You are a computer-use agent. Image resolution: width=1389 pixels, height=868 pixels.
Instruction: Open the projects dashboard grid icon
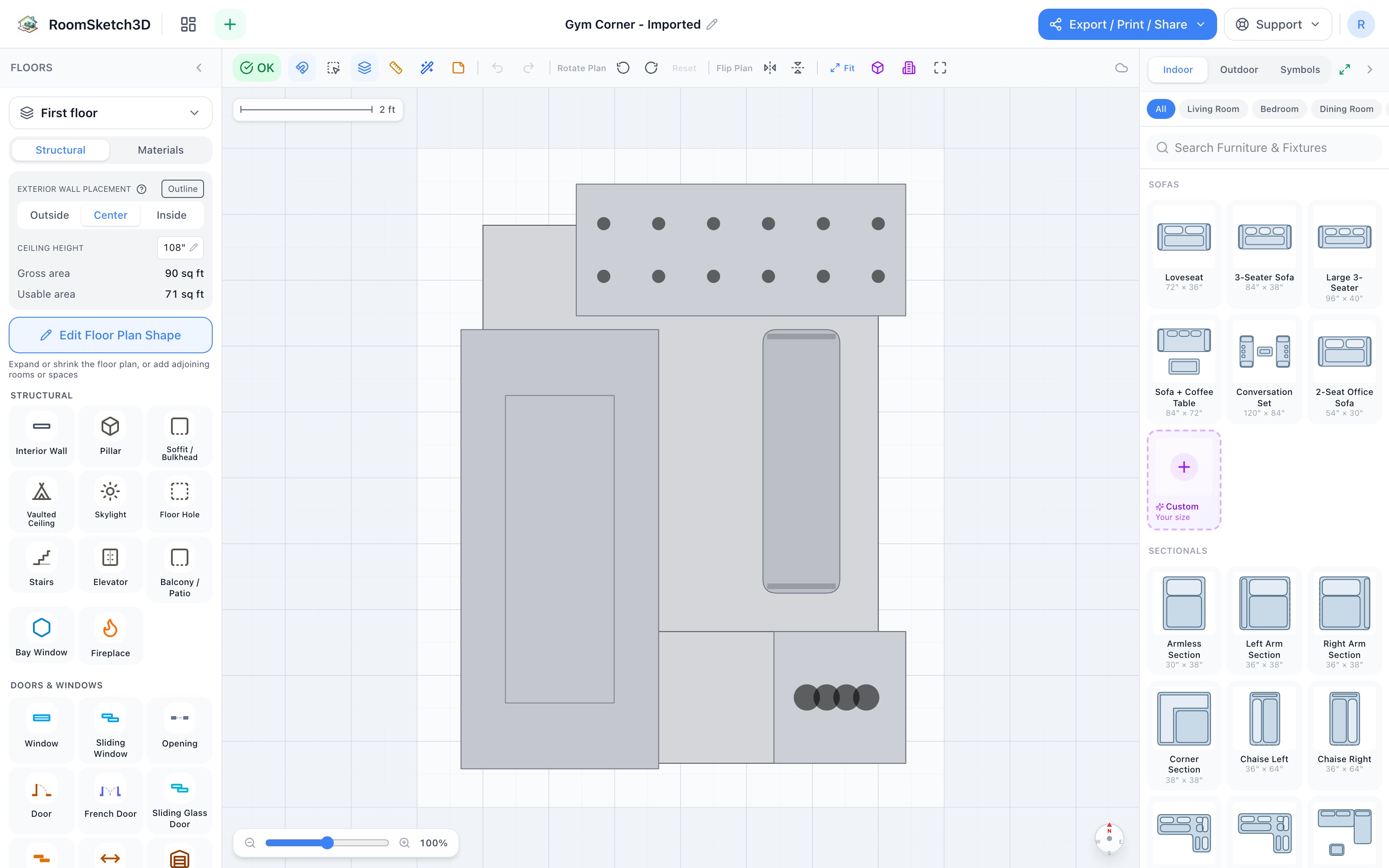188,24
